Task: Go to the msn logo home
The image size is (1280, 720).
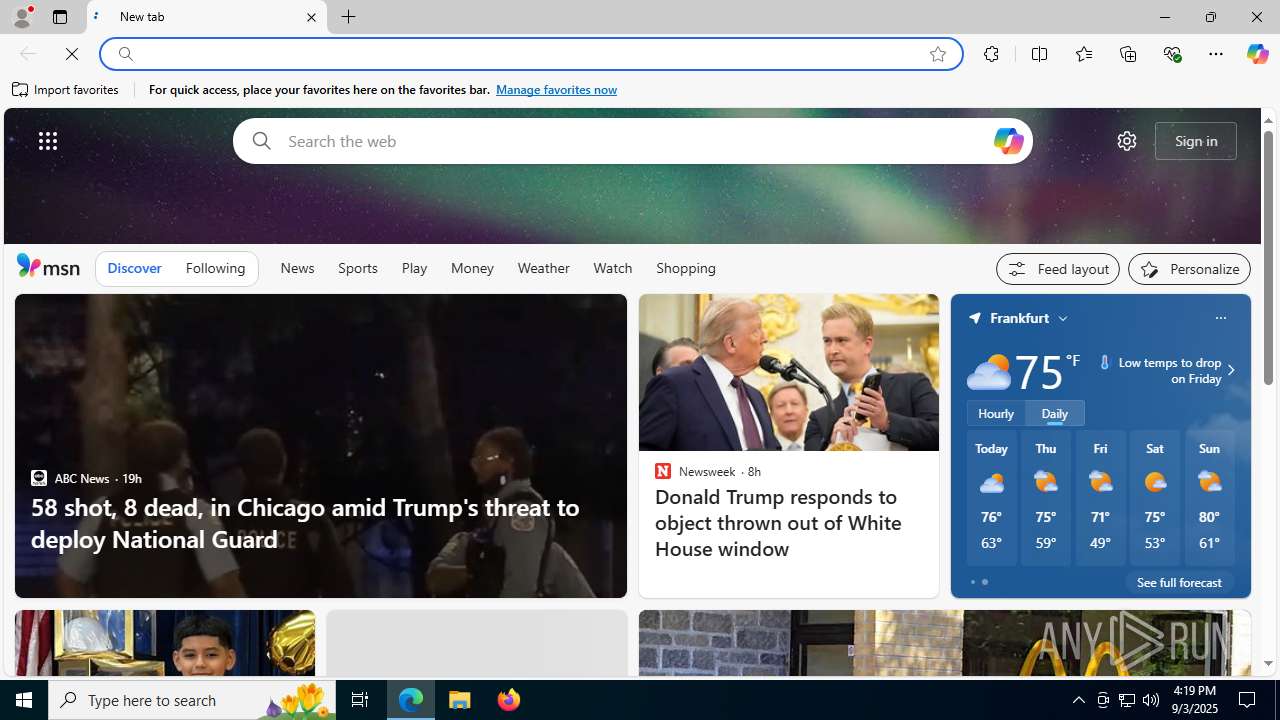Action: pyautogui.click(x=48, y=266)
